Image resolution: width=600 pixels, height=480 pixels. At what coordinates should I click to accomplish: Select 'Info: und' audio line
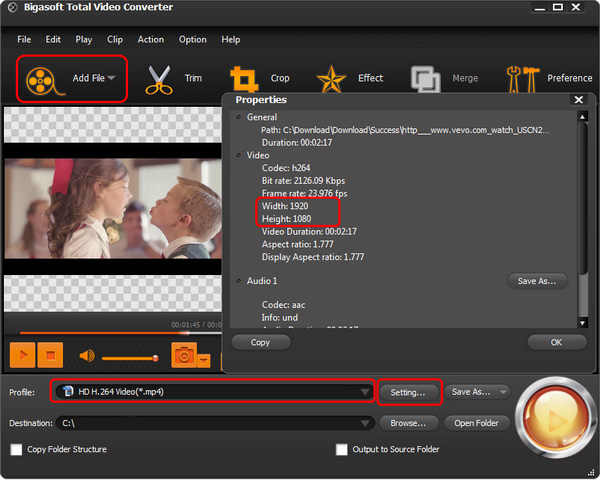coord(280,318)
